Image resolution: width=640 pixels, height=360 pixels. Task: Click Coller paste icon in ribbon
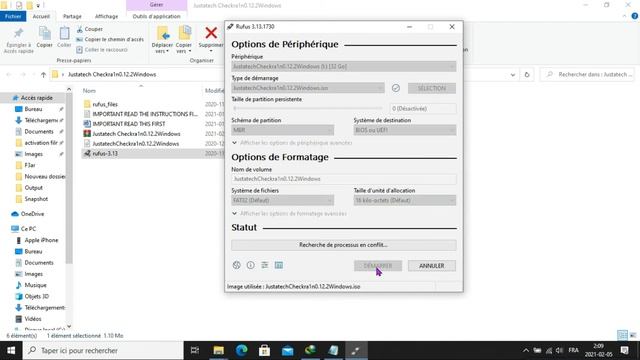[x=64, y=33]
